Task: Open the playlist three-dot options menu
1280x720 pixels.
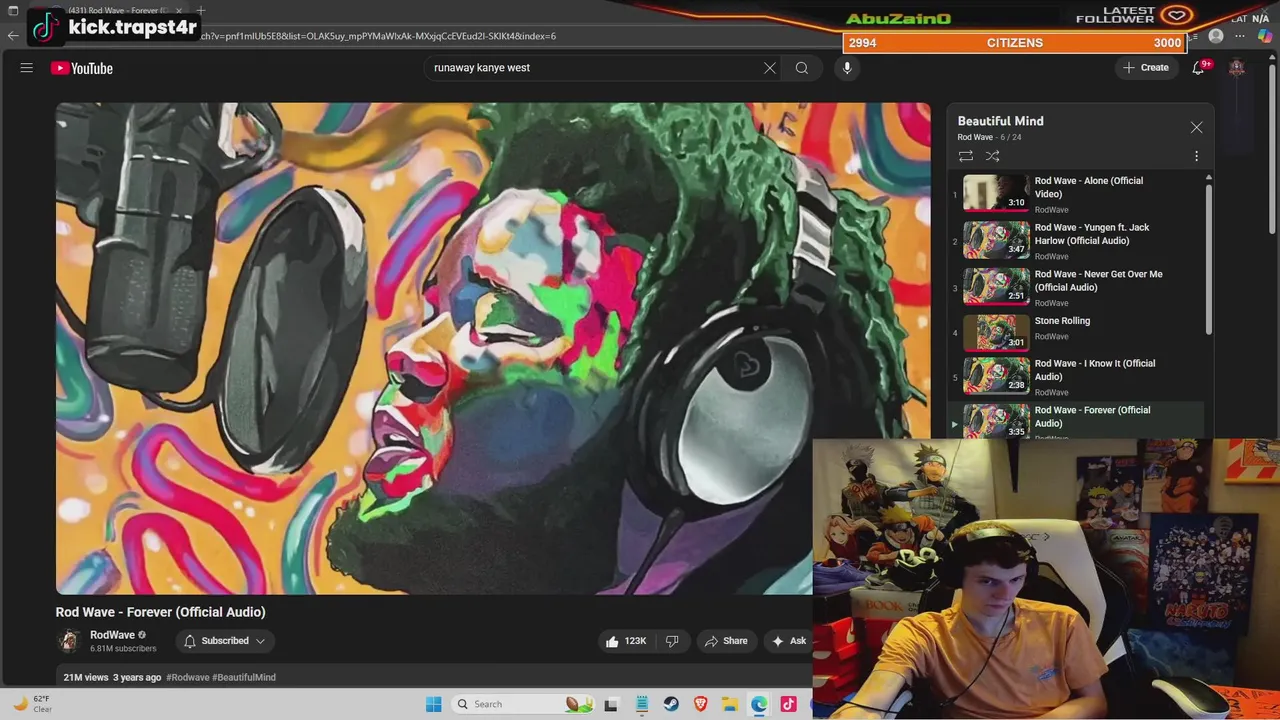Action: coord(1196,156)
